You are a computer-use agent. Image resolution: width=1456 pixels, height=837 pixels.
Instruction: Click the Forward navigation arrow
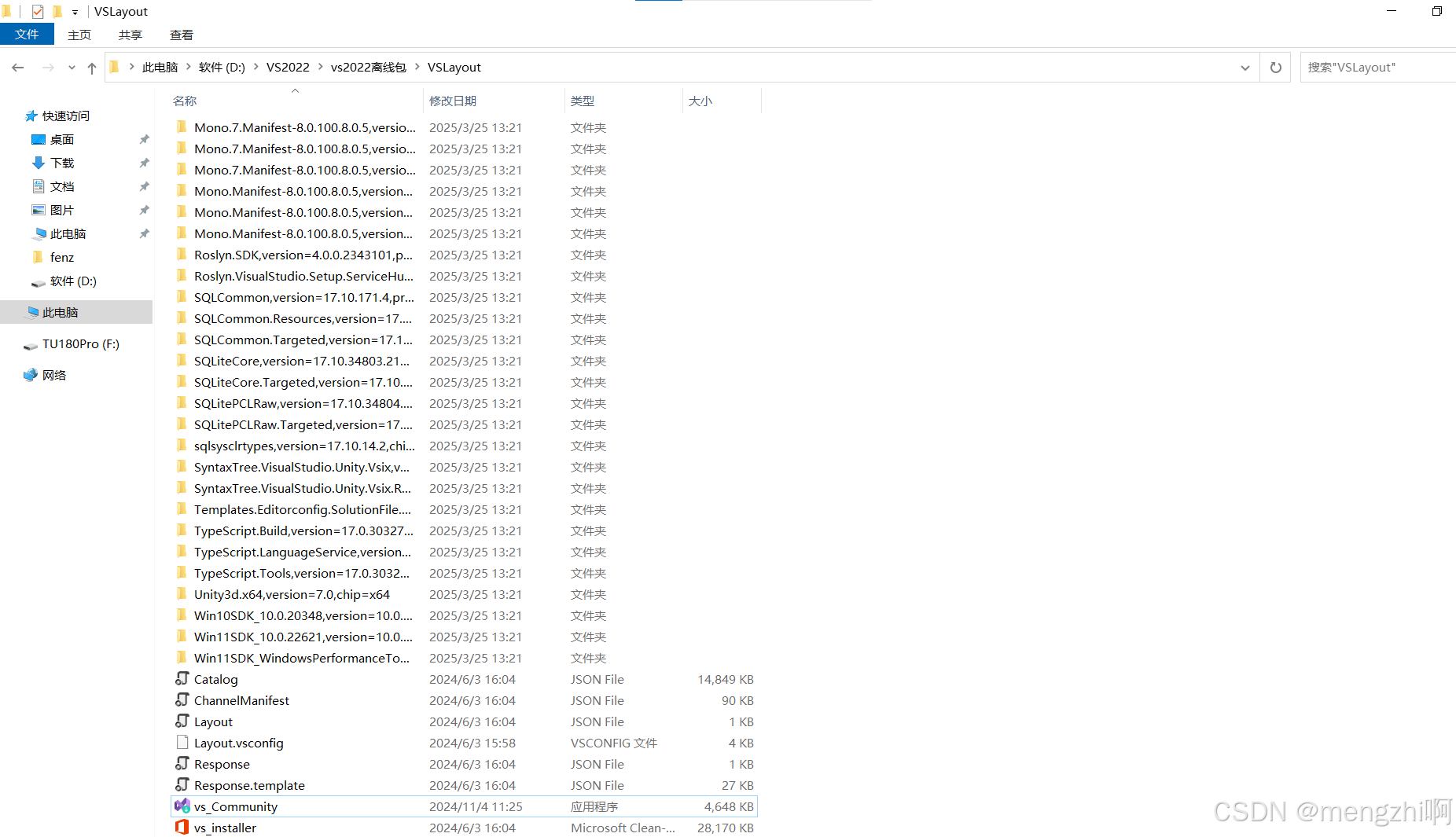pos(48,68)
